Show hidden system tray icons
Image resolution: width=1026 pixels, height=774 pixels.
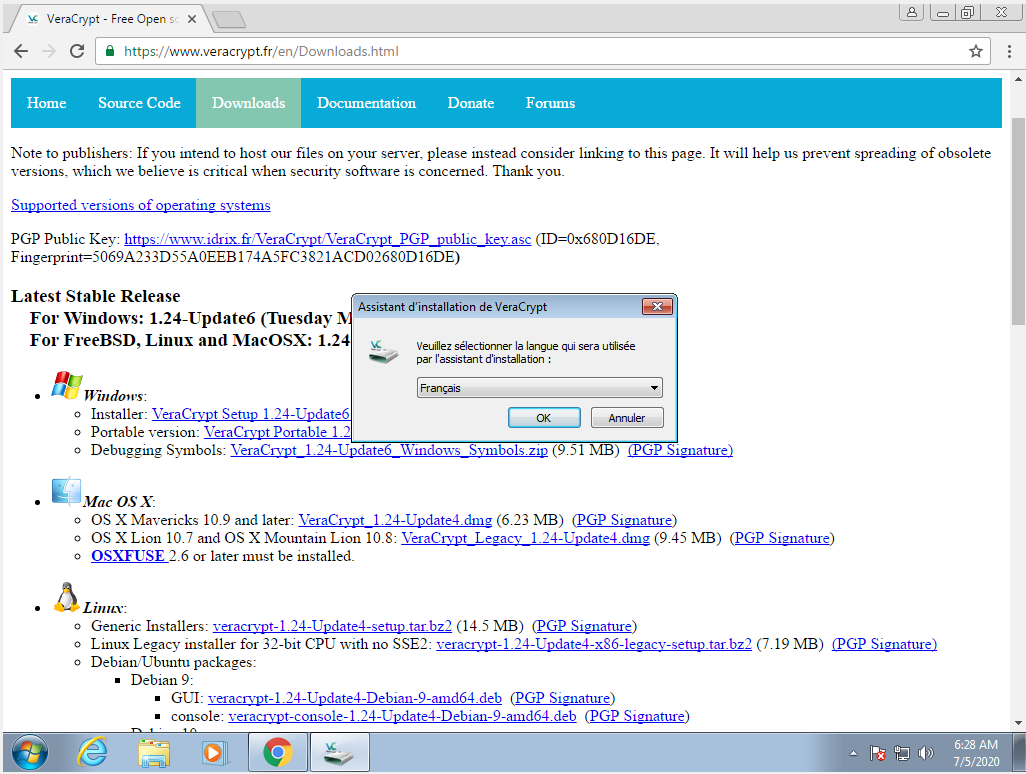[853, 754]
